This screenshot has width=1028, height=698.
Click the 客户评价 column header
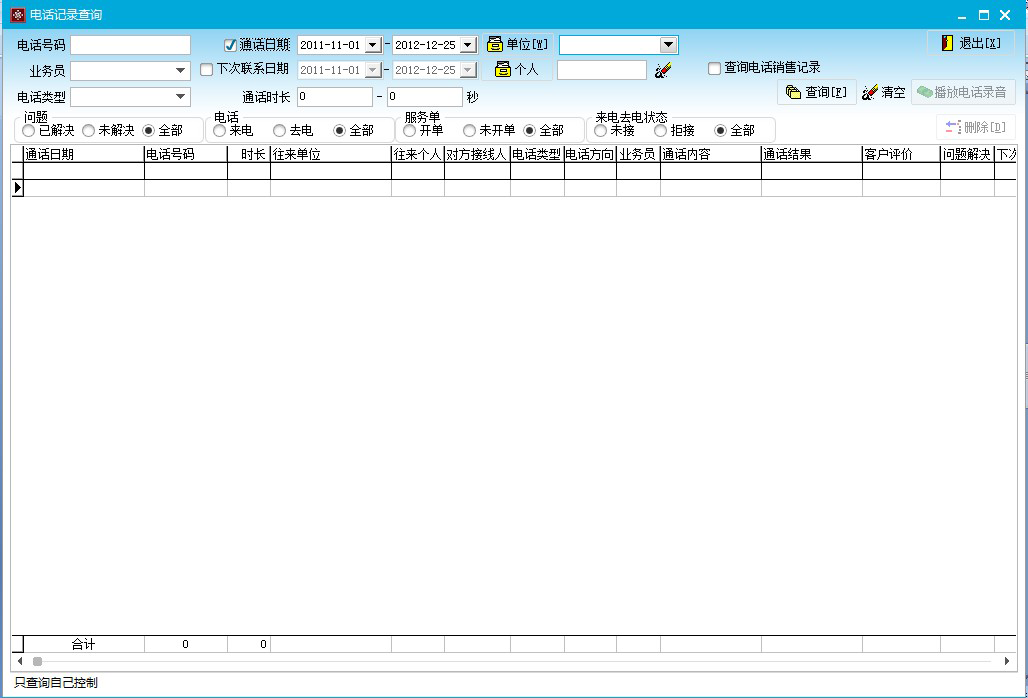901,155
